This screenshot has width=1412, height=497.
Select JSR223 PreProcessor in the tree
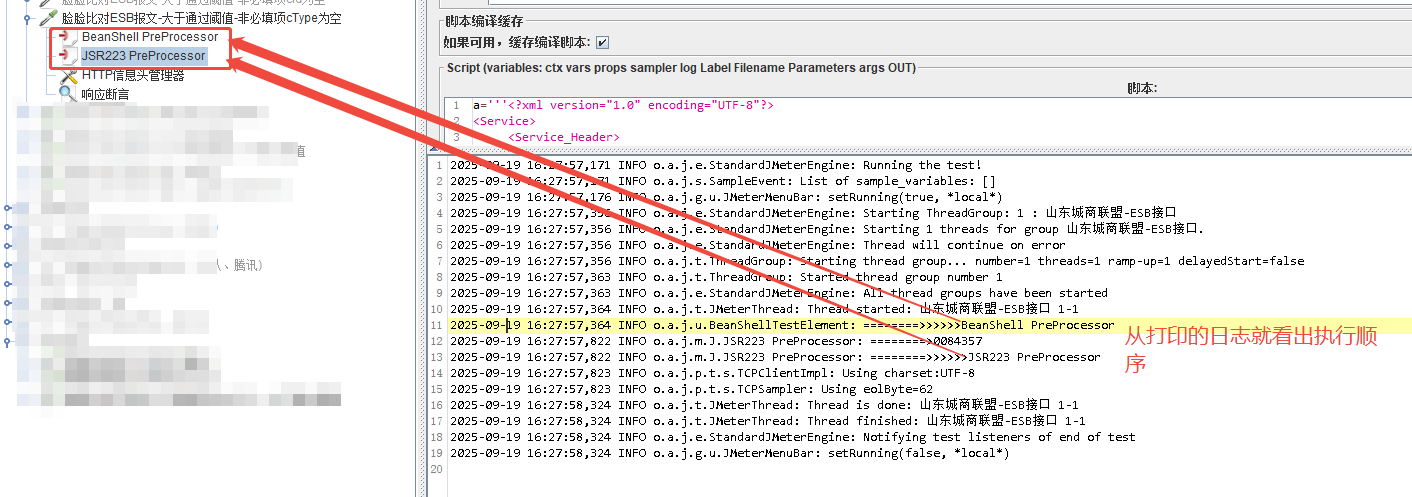[144, 56]
